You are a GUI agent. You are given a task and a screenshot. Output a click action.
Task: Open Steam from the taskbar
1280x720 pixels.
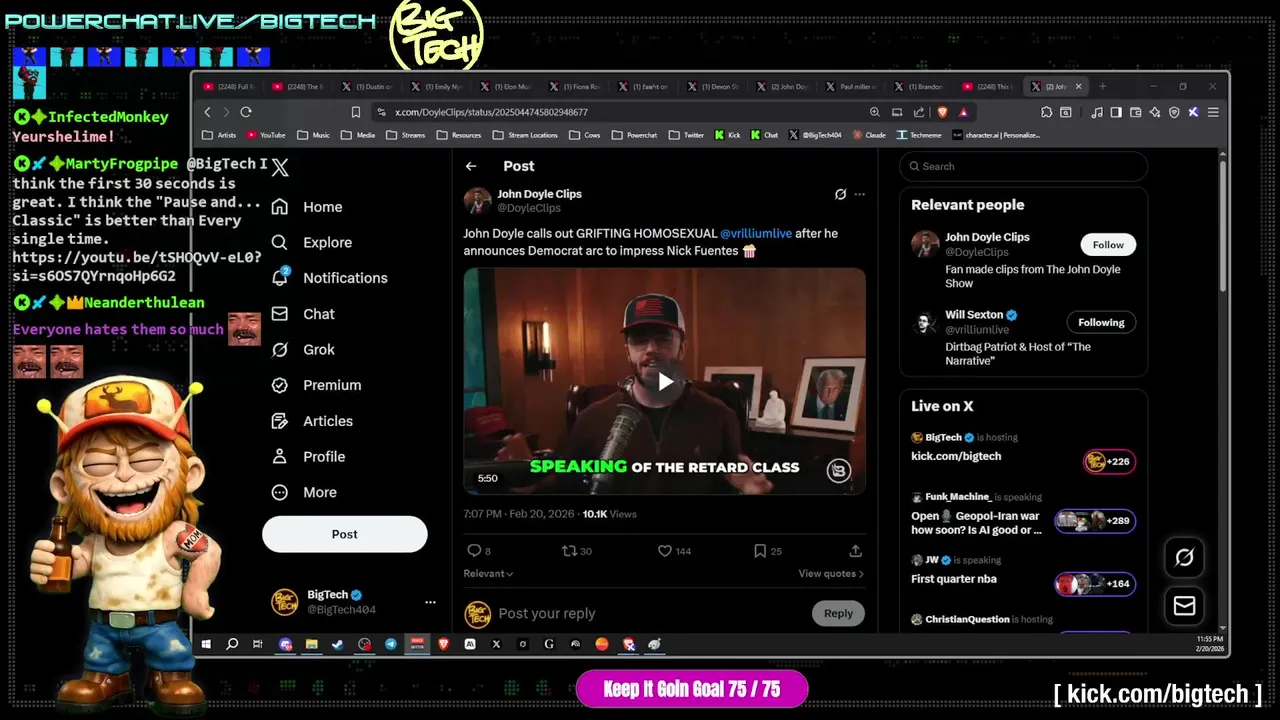pyautogui.click(x=338, y=645)
